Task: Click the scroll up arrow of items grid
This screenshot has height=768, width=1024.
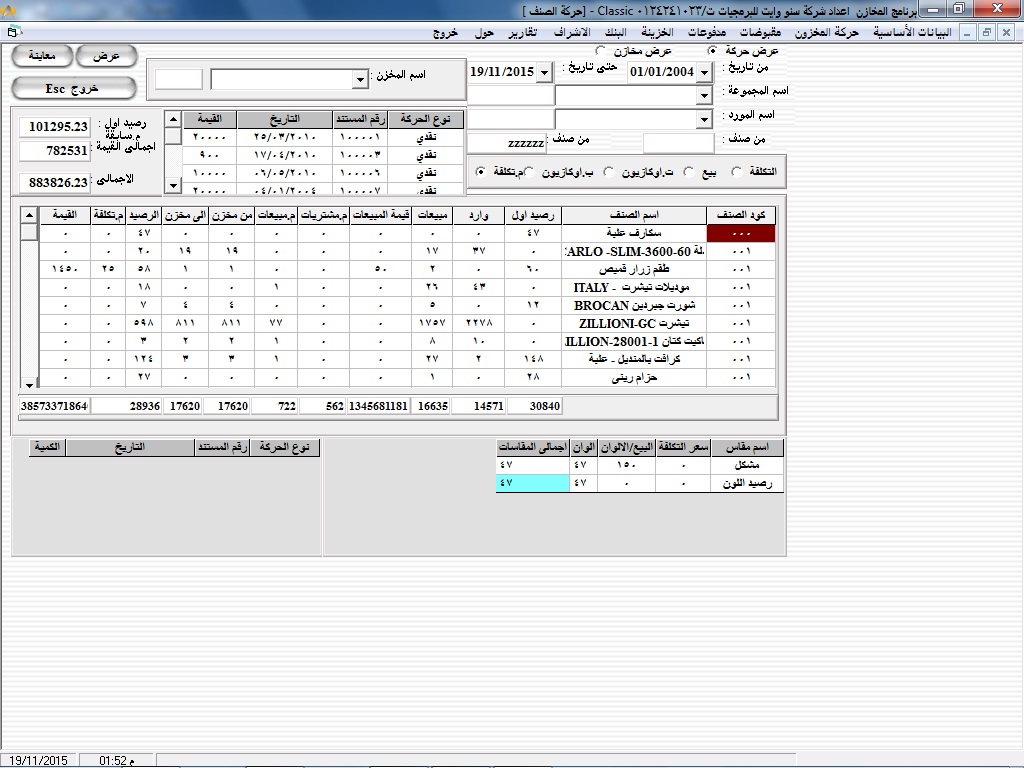Action: (29, 215)
